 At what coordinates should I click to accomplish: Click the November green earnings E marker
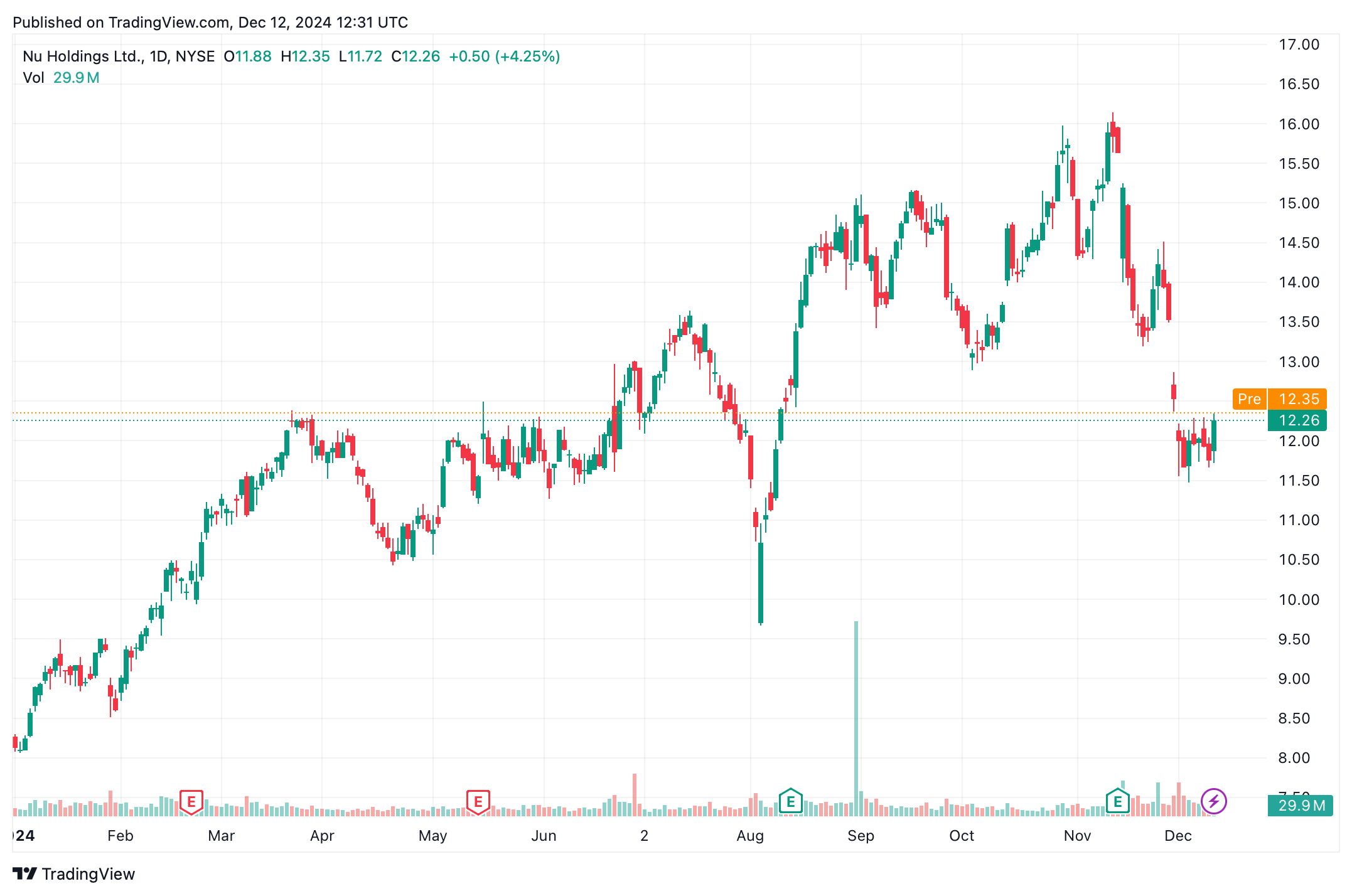1118,801
